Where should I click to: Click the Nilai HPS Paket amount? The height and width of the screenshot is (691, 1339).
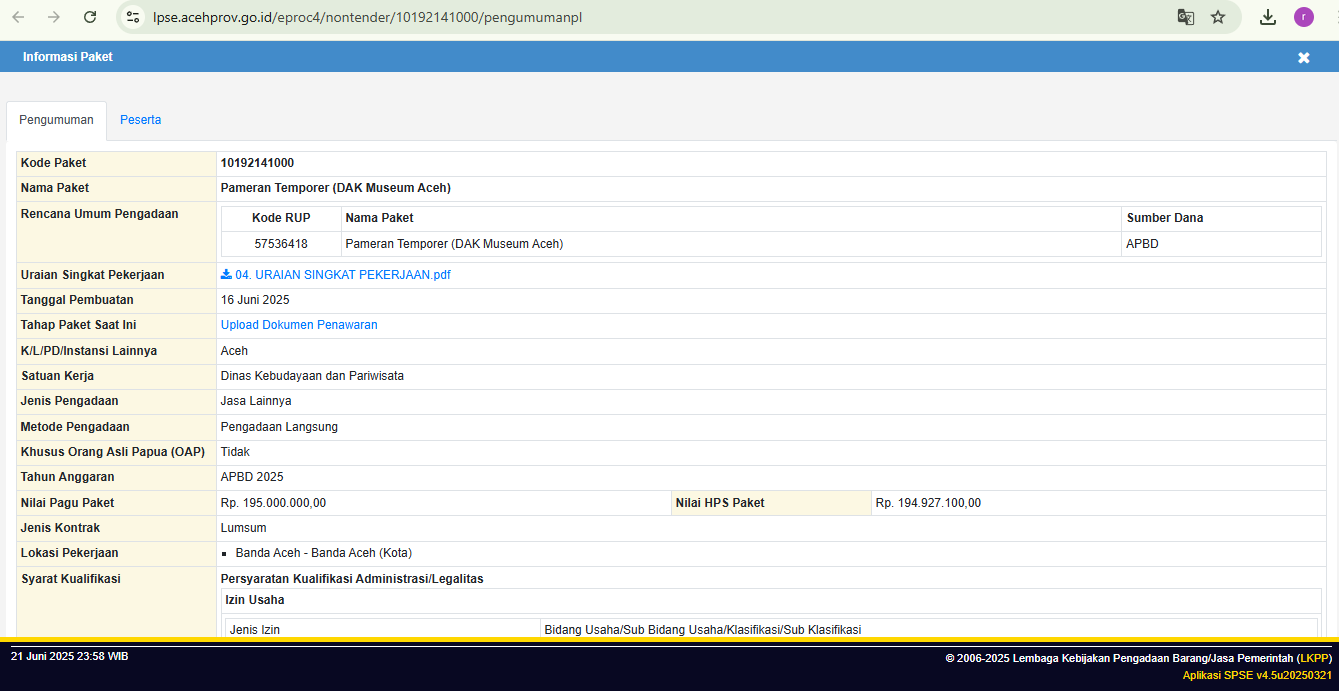click(928, 503)
